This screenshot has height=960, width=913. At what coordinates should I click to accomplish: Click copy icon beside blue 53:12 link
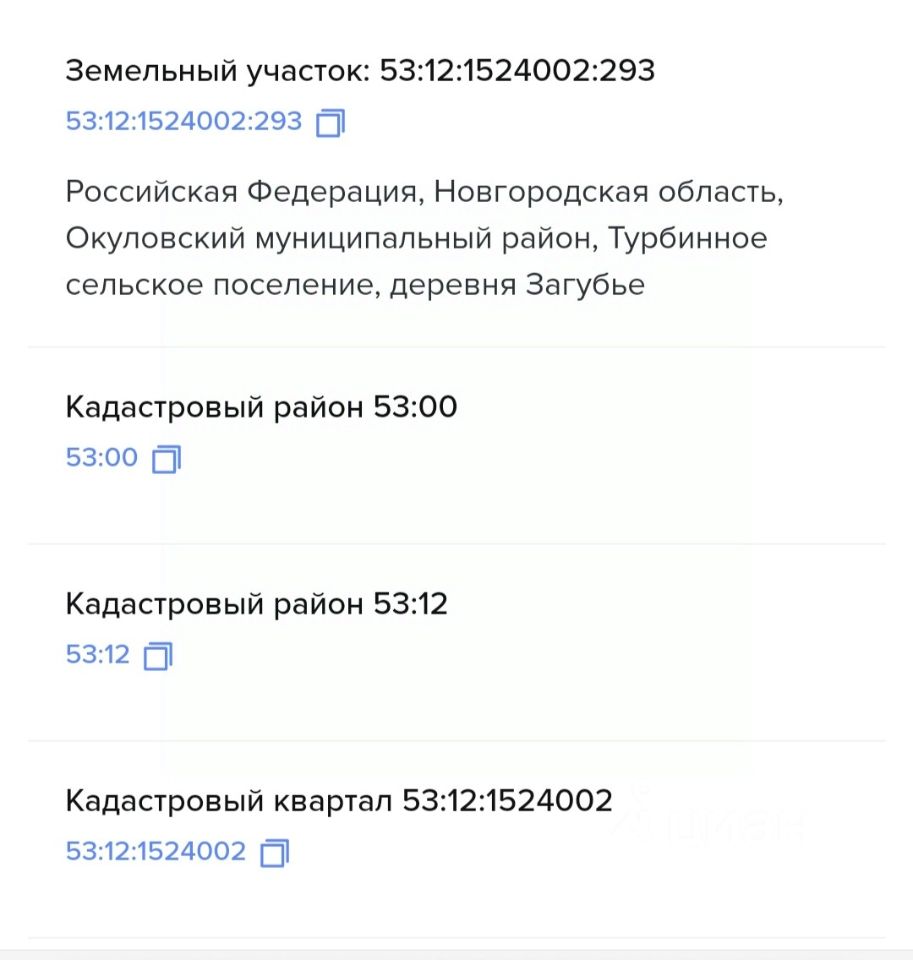pos(158,656)
